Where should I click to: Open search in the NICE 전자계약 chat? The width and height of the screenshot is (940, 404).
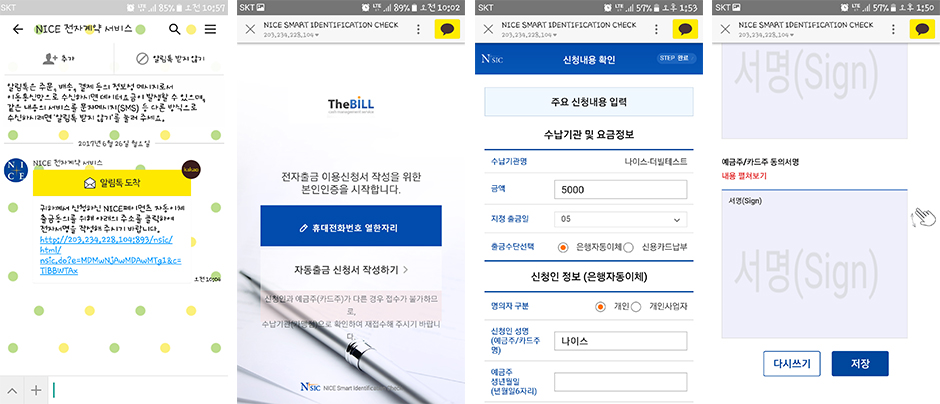(174, 29)
